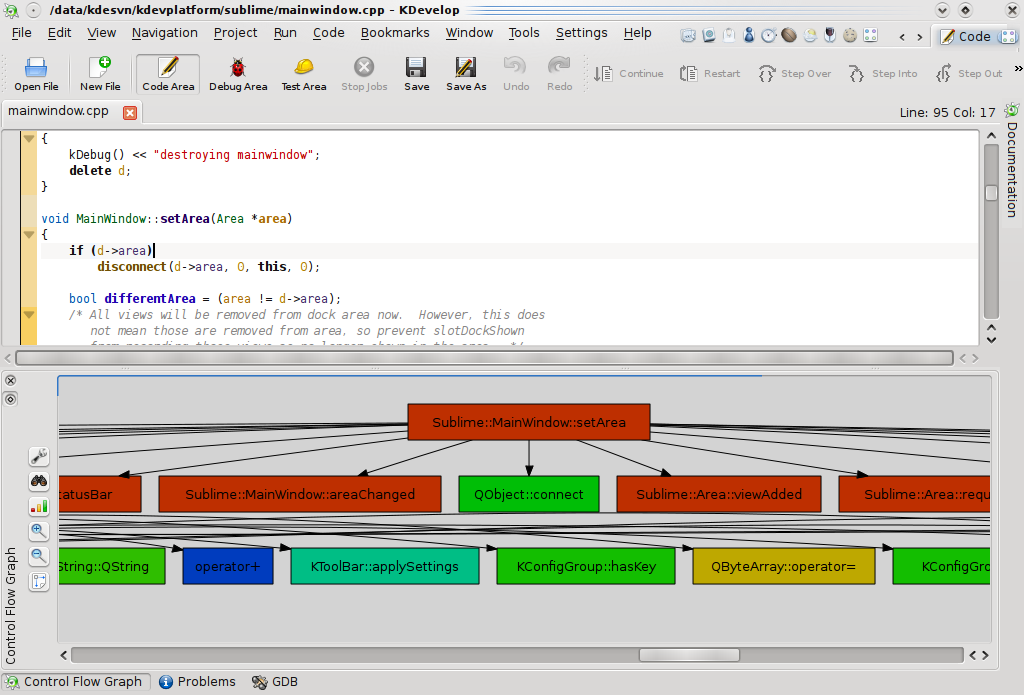1024x695 pixels.
Task: Toggle the Test Area mode
Action: (303, 74)
